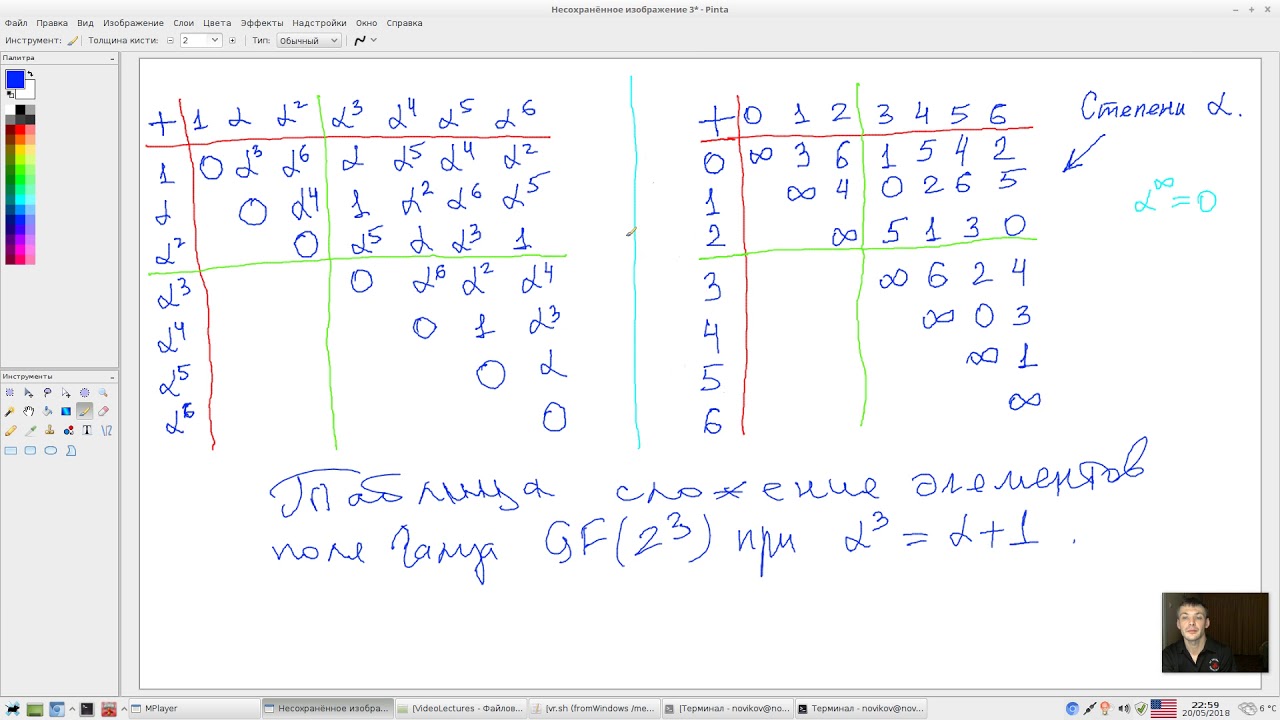Screen dimensions: 1280x720
Task: Open Цвета menu
Action: [x=217, y=22]
